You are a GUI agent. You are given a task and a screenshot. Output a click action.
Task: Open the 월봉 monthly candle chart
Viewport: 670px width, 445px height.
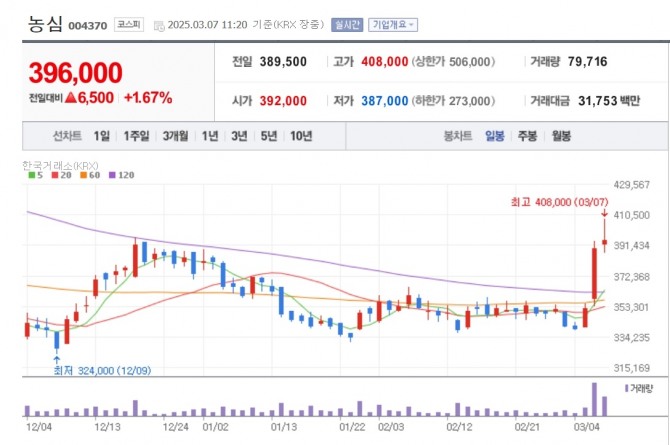(561, 136)
